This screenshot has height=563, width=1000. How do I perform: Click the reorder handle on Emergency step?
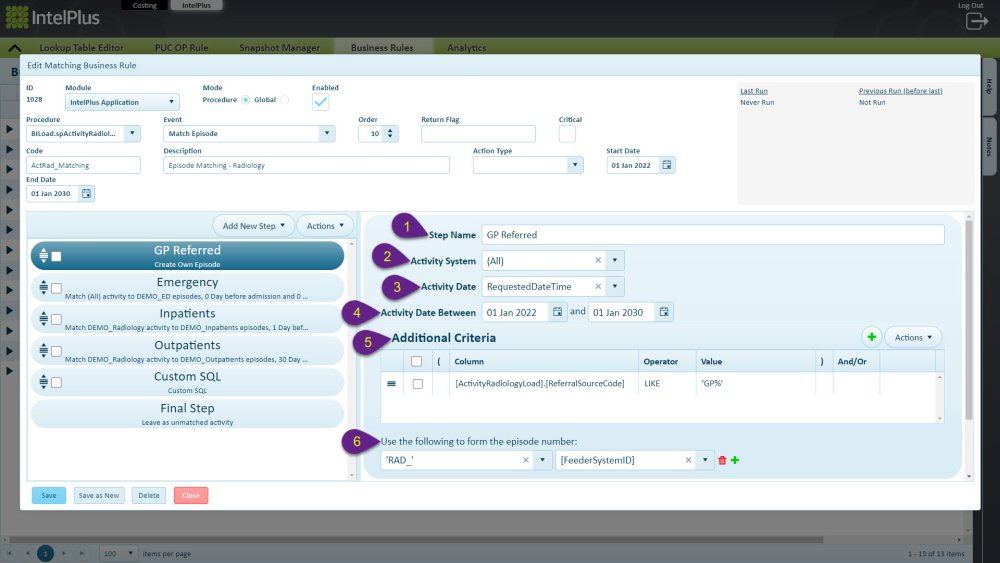(x=43, y=288)
